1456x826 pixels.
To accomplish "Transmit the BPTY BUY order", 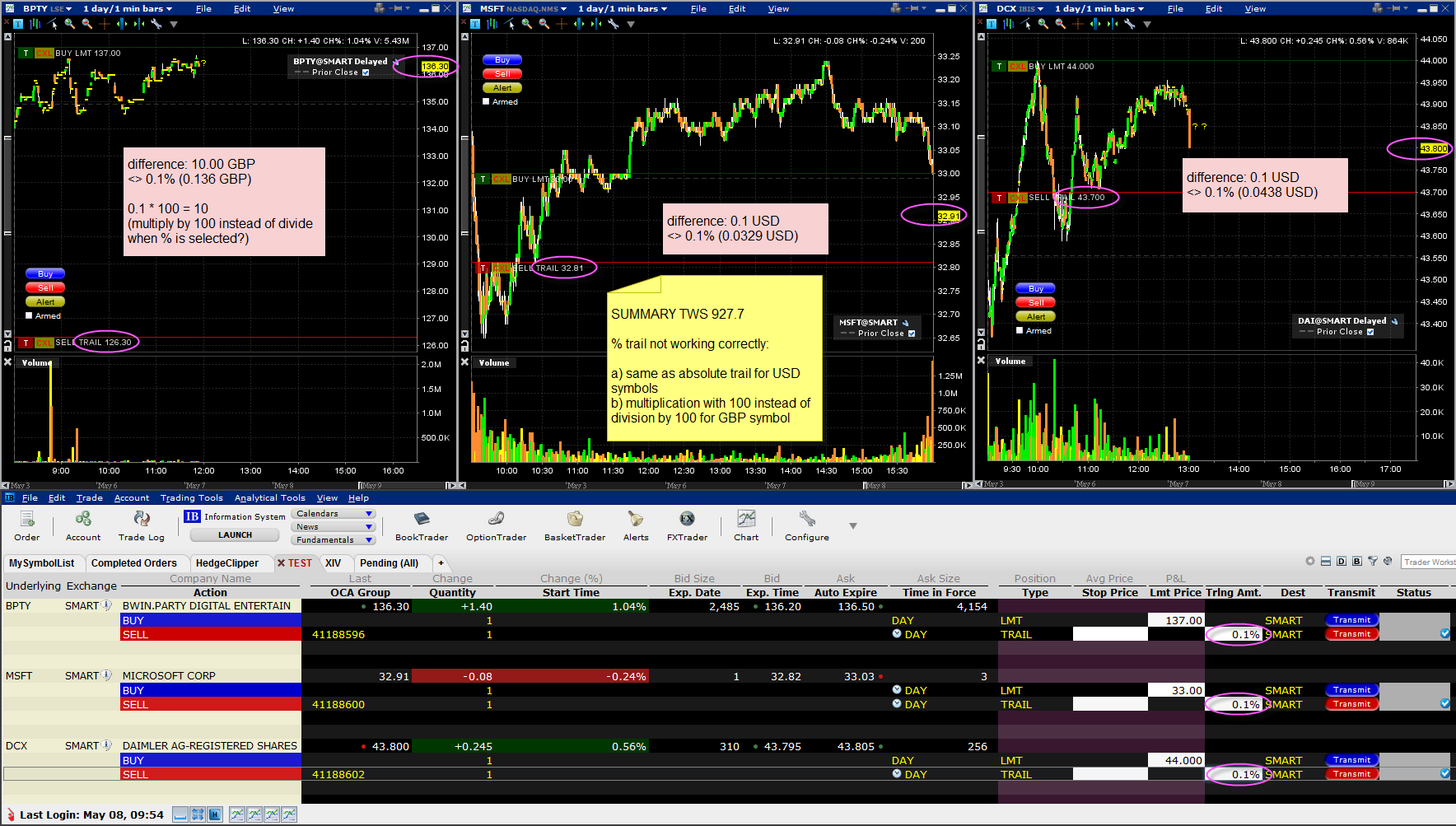I will point(1352,620).
